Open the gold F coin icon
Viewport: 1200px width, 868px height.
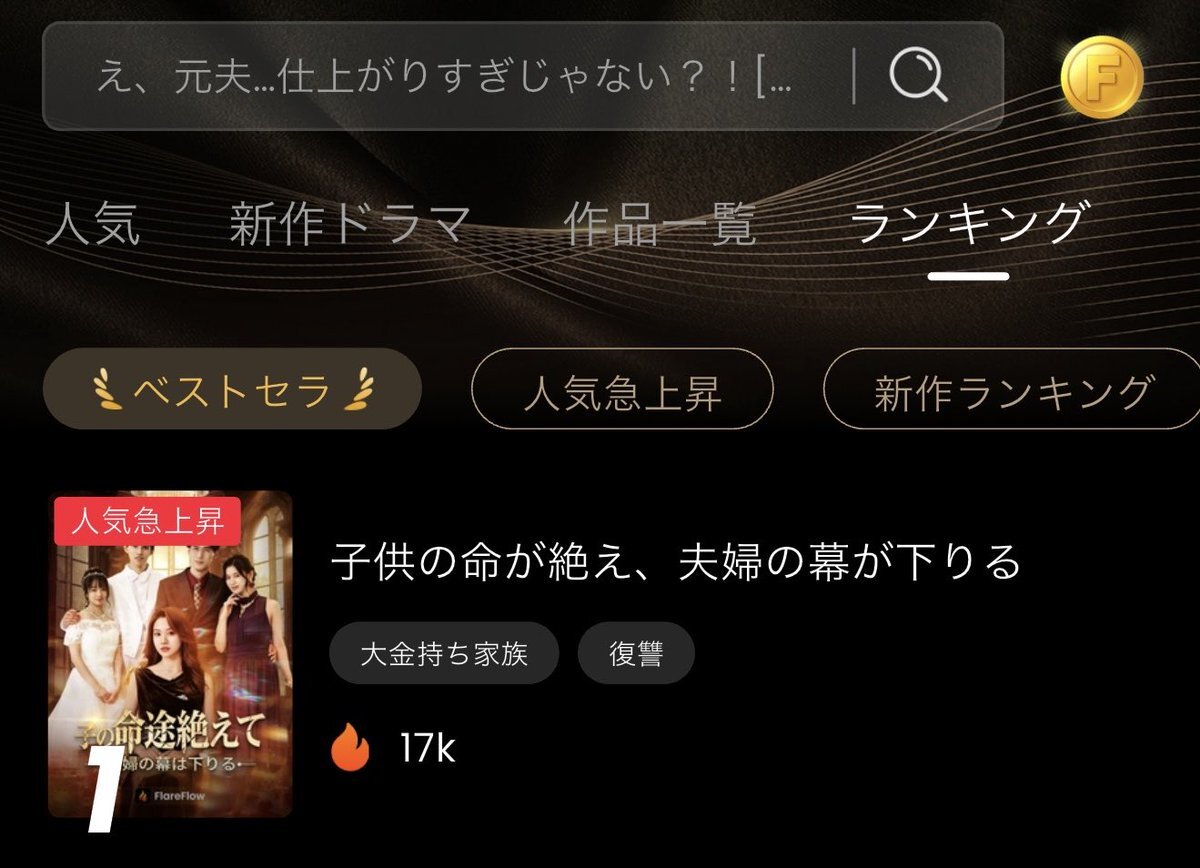pos(1102,79)
